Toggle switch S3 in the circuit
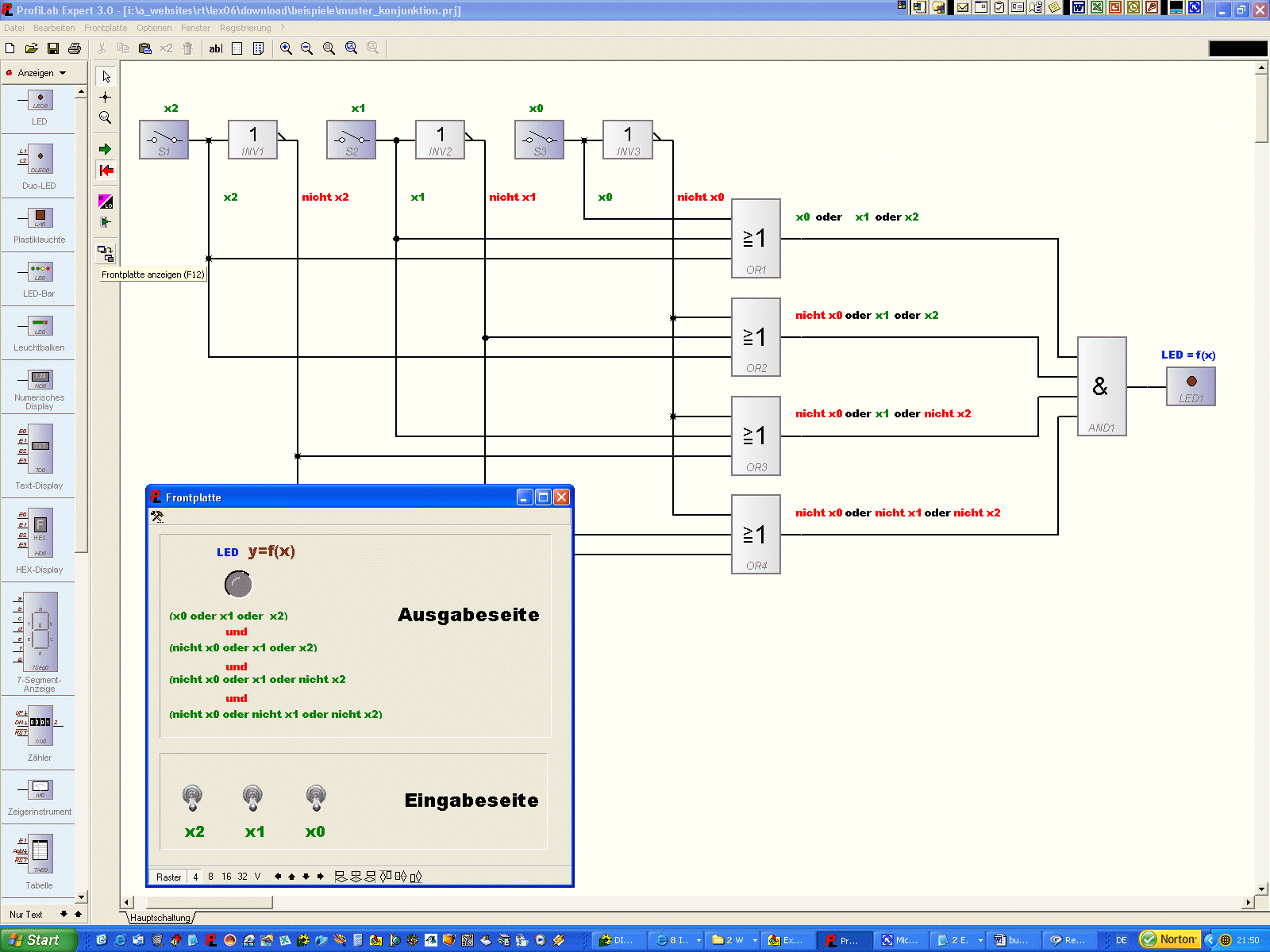This screenshot has height=952, width=1270. (540, 140)
